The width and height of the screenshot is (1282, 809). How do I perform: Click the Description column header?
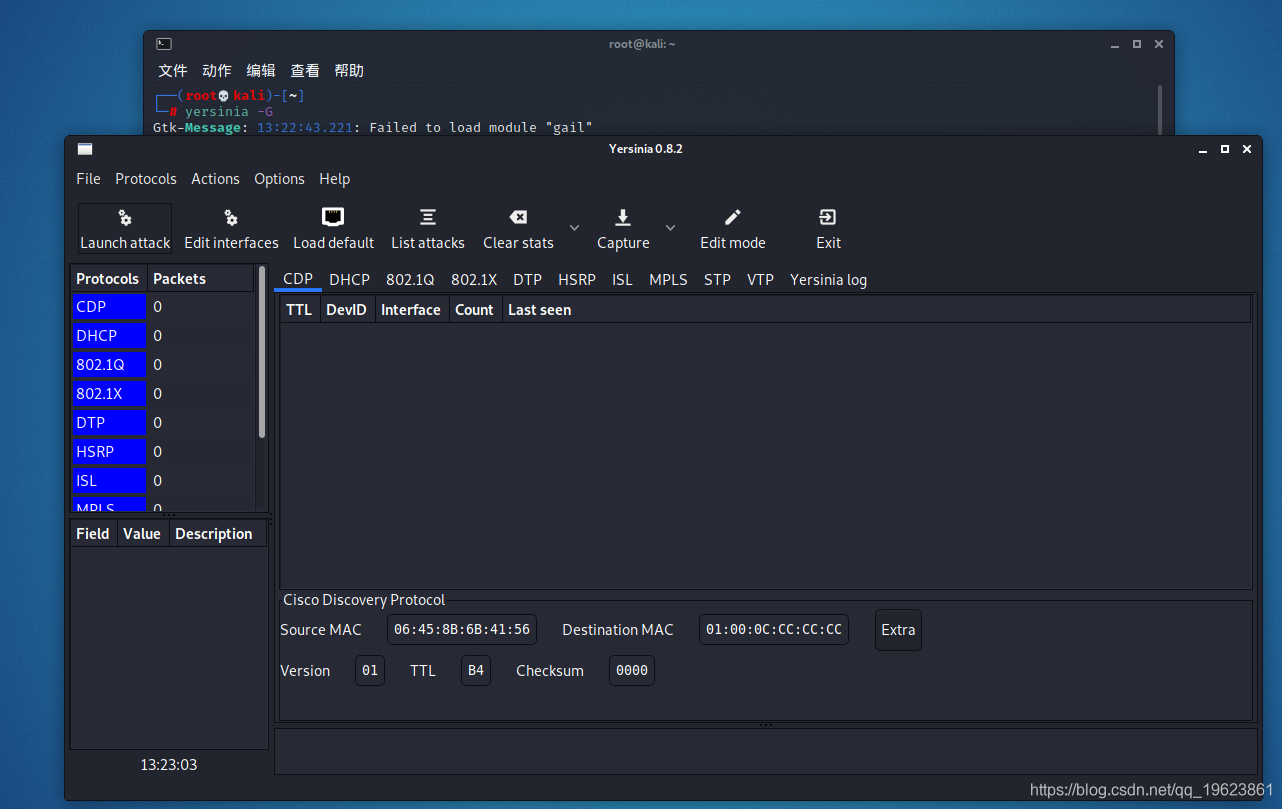click(218, 534)
